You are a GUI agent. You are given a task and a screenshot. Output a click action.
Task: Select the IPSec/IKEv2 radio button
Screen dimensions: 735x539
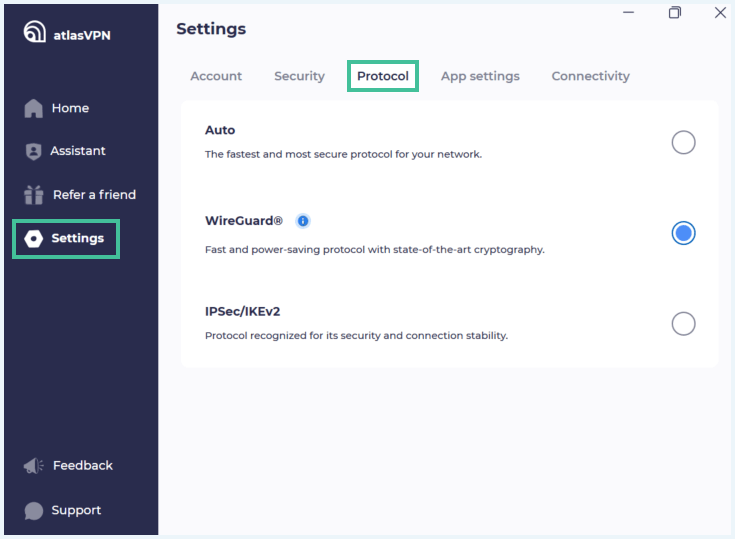(683, 323)
